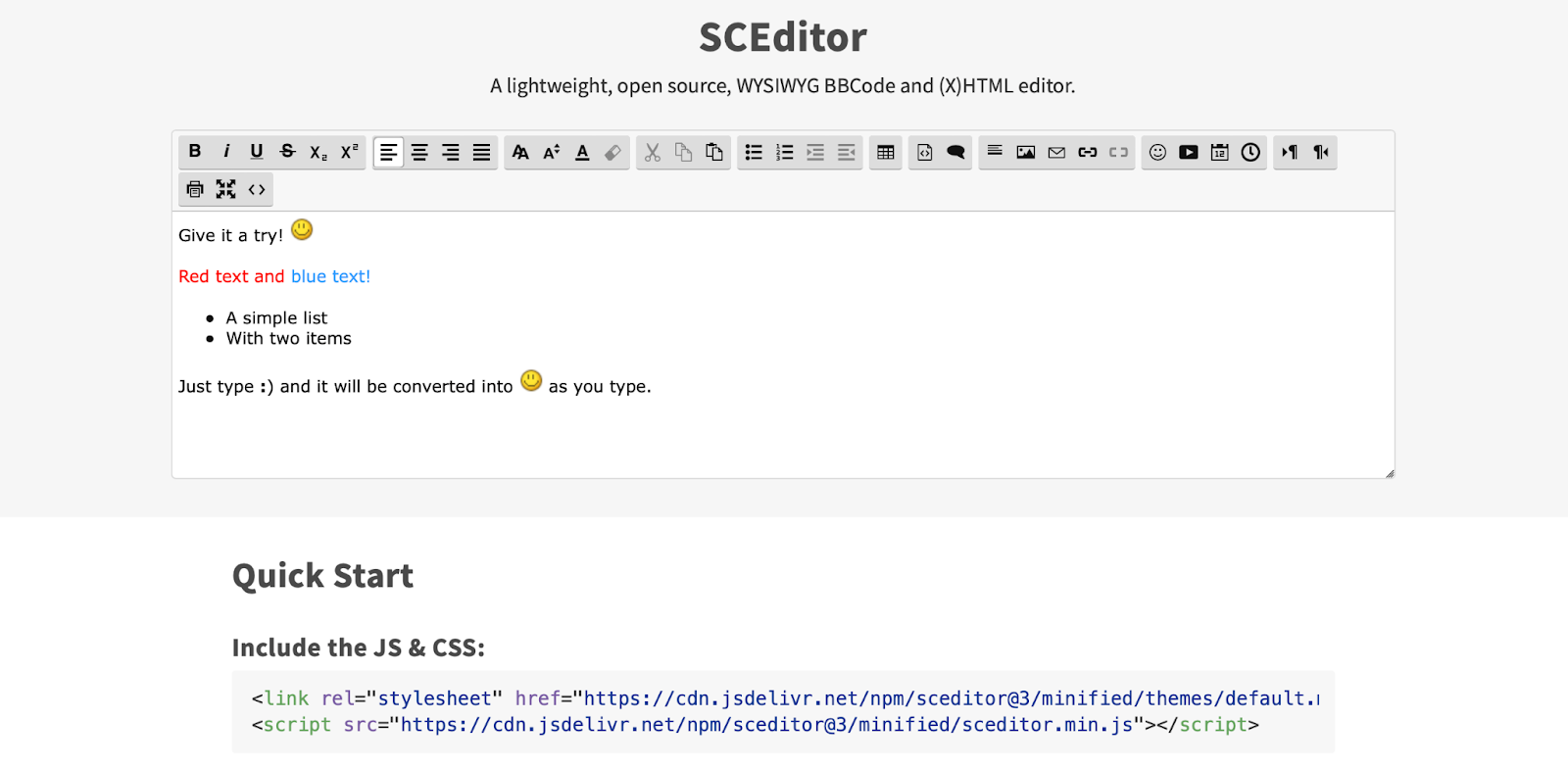Switch to source code view
The width and height of the screenshot is (1568, 768).
point(256,189)
